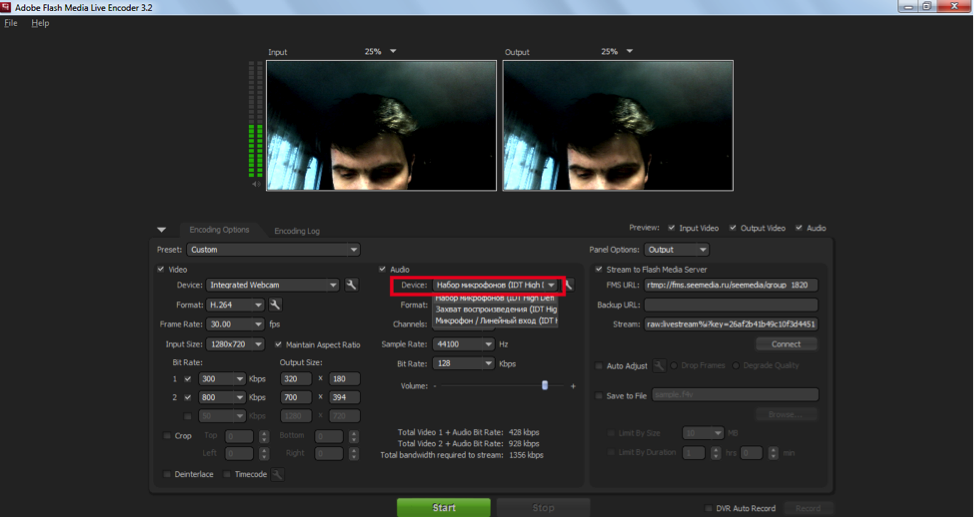Open the video Format H.264 dropdown
974x518 pixels.
pyautogui.click(x=235, y=305)
